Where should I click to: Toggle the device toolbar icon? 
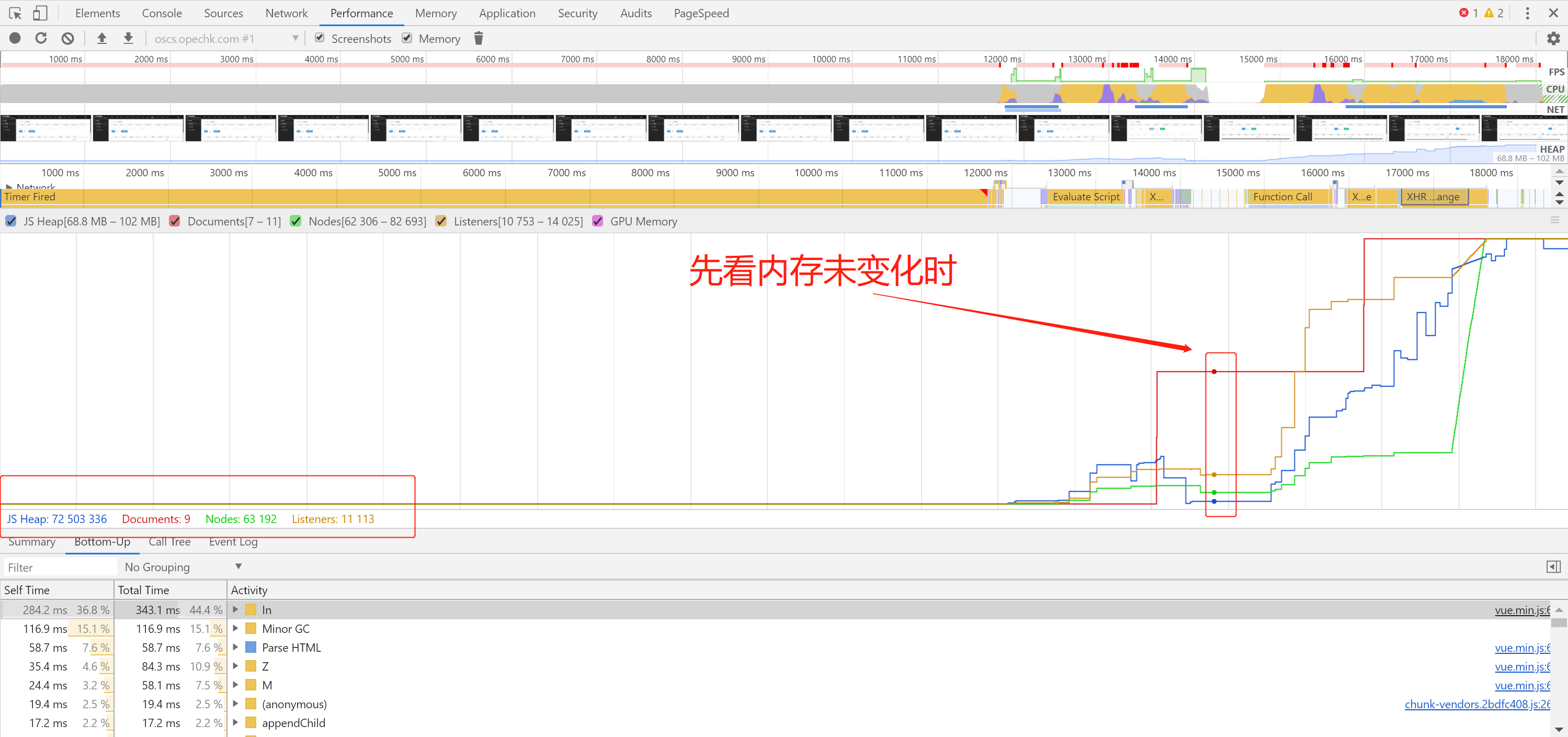(x=40, y=13)
